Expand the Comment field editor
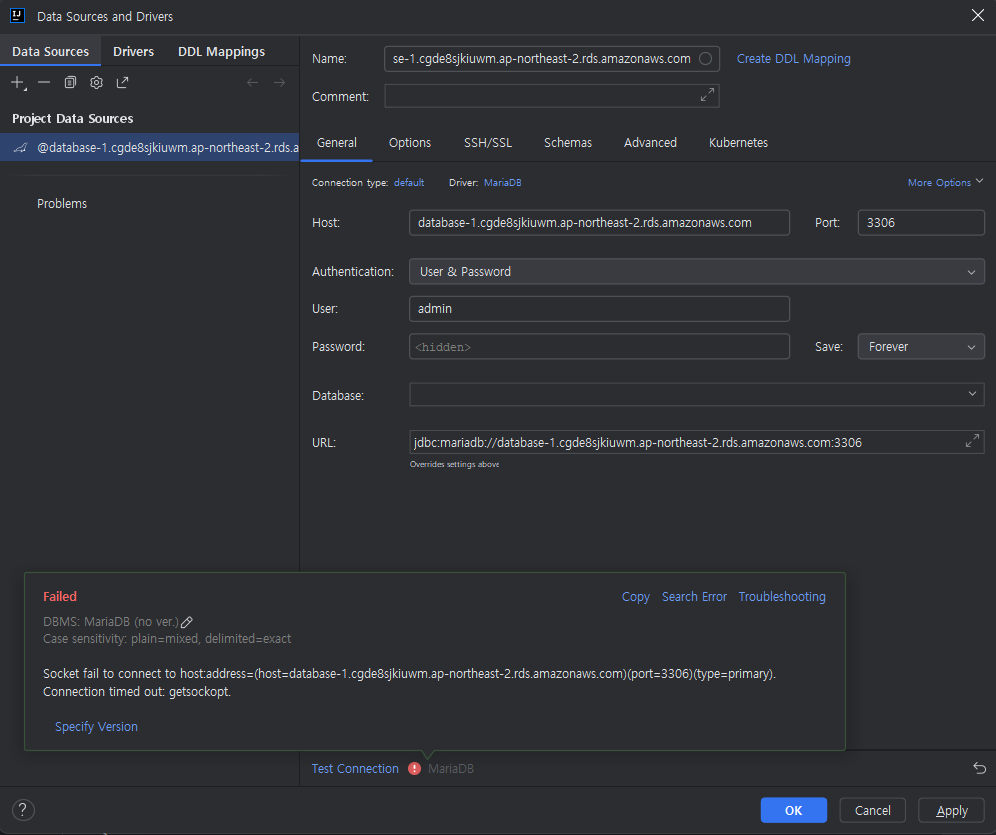The image size is (996, 835). [x=707, y=95]
